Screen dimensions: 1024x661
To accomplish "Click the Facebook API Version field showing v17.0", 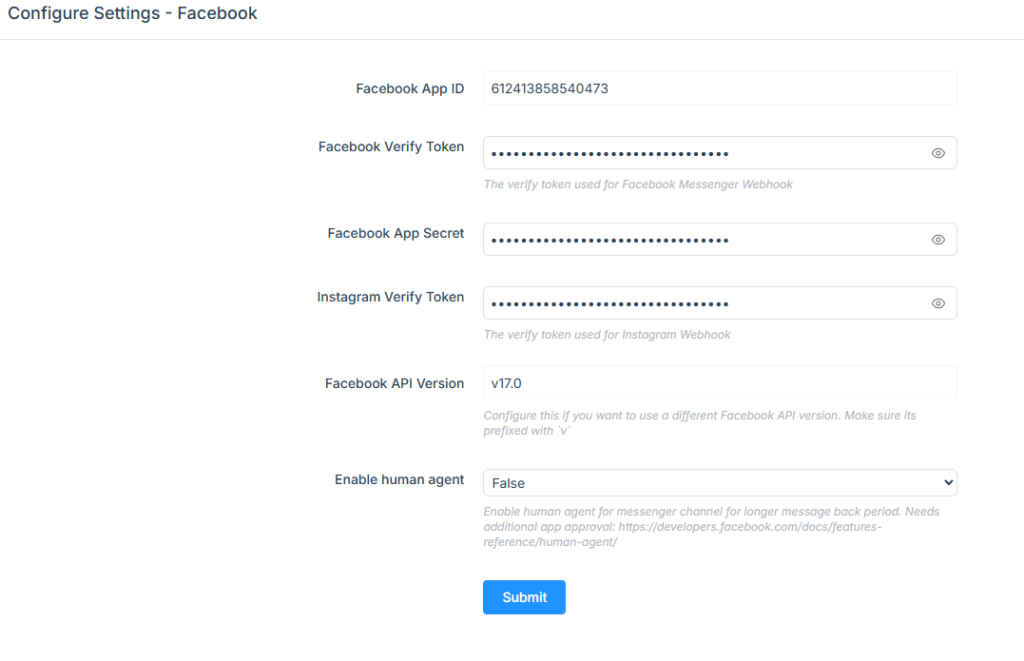I will pyautogui.click(x=720, y=383).
